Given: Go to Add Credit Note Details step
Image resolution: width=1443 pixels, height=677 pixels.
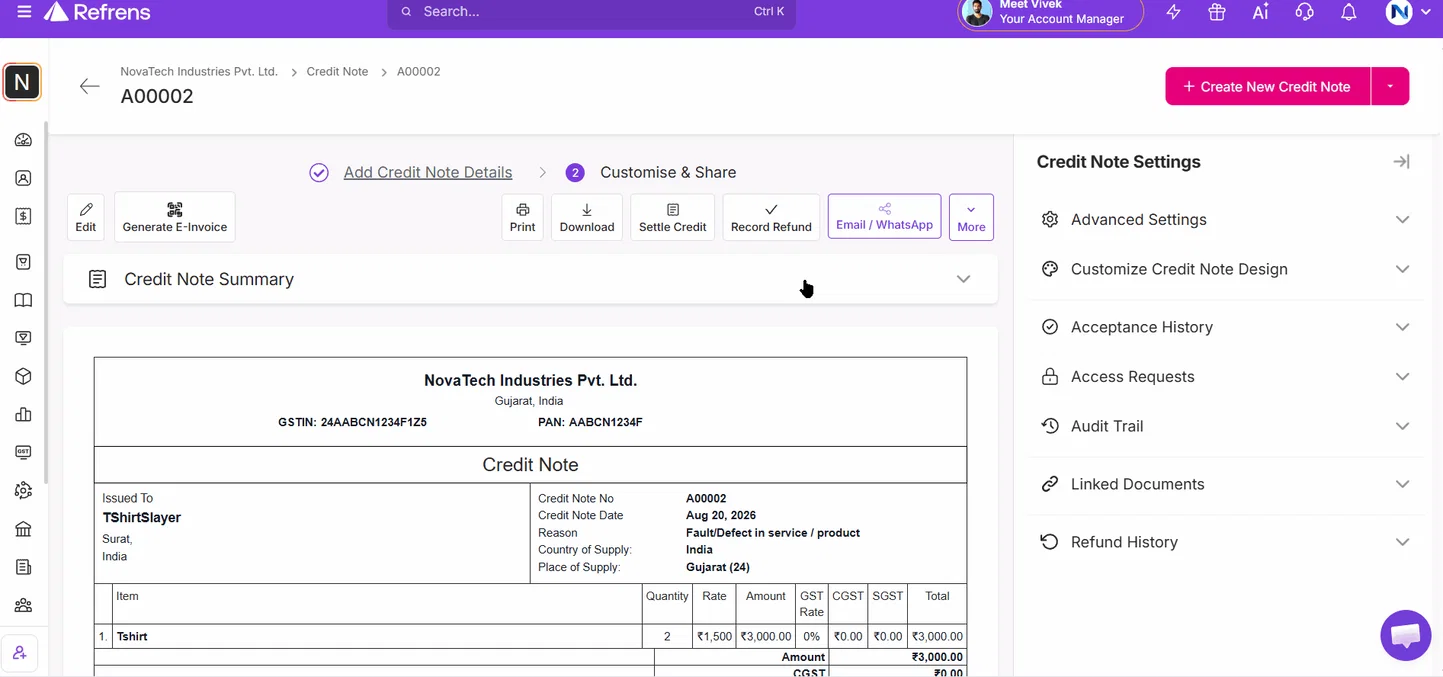Looking at the screenshot, I should pos(427,172).
